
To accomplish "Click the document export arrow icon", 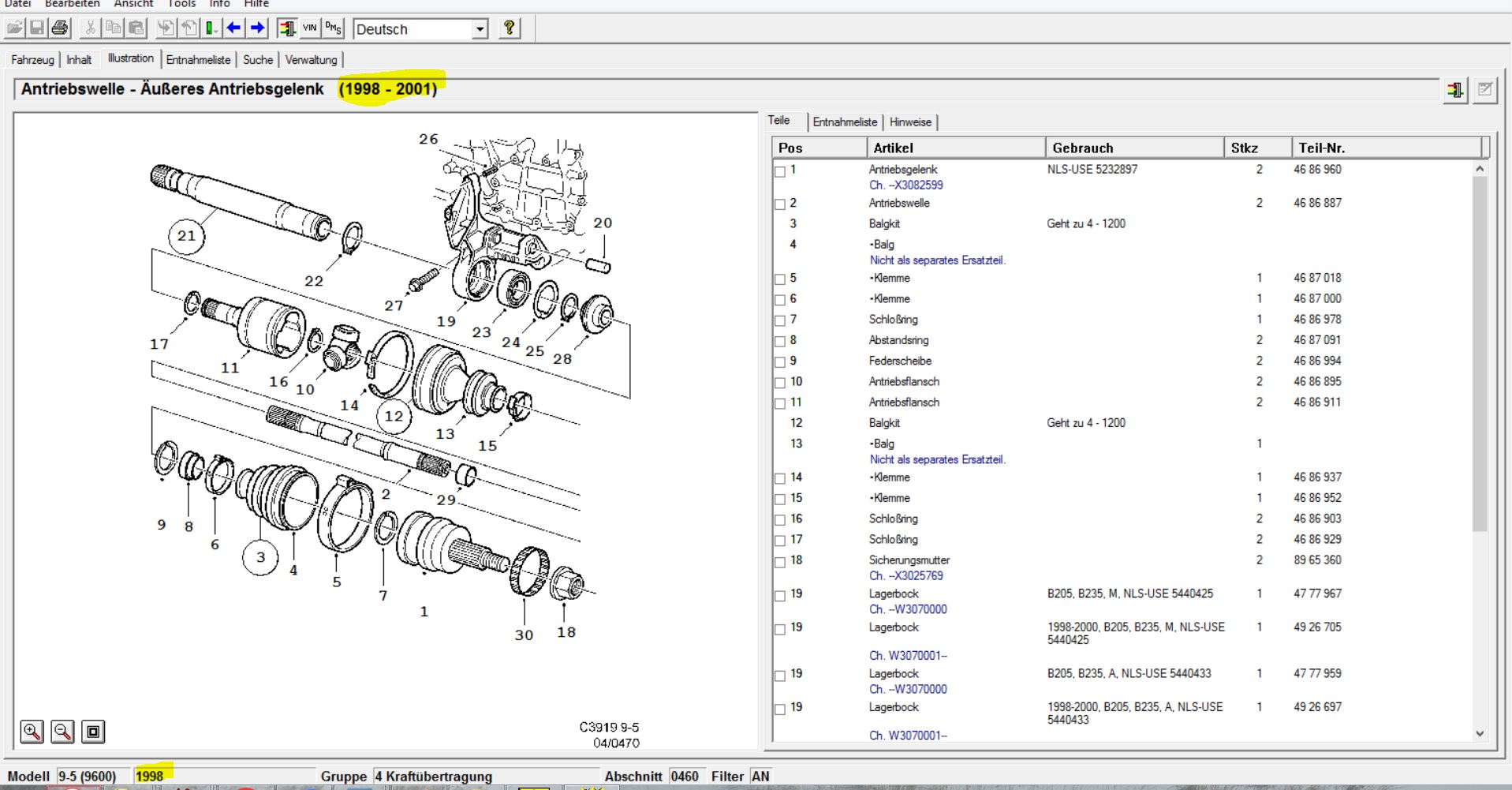I will coord(188,28).
